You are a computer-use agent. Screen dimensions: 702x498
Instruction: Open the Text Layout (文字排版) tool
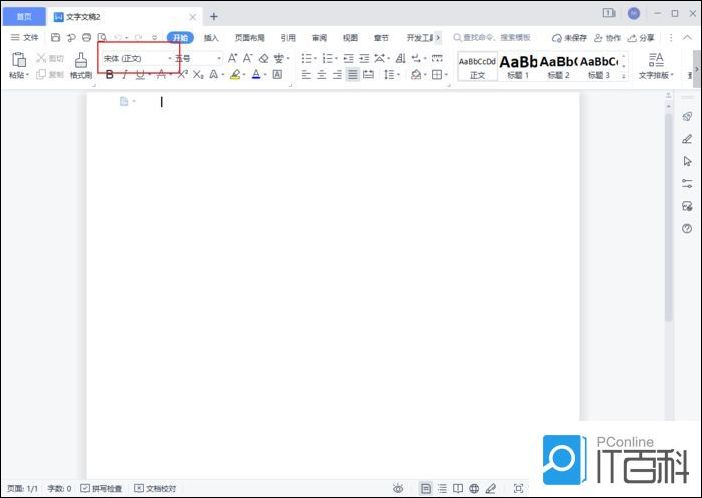[656, 66]
